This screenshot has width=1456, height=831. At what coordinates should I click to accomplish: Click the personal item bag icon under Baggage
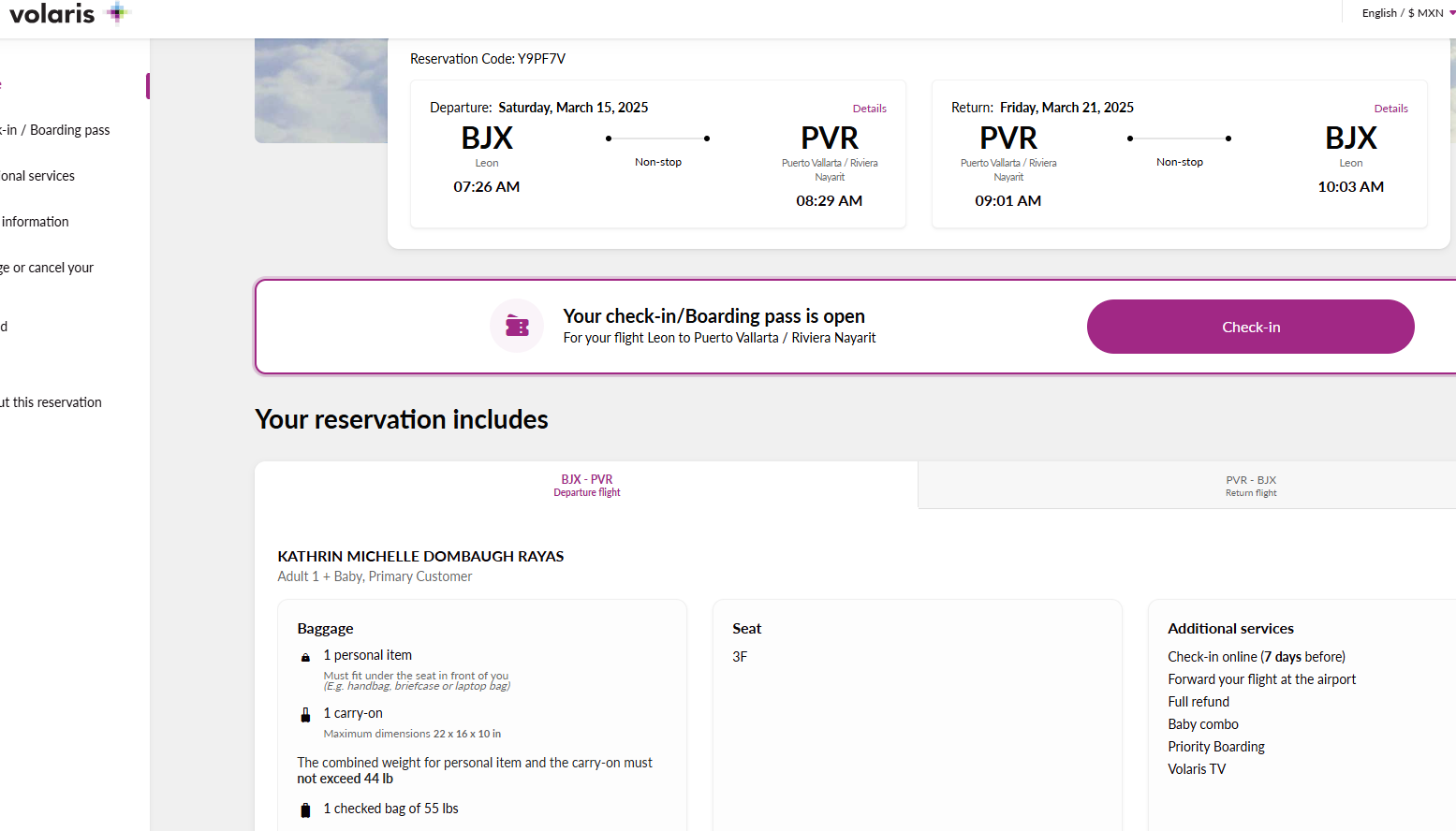click(305, 655)
